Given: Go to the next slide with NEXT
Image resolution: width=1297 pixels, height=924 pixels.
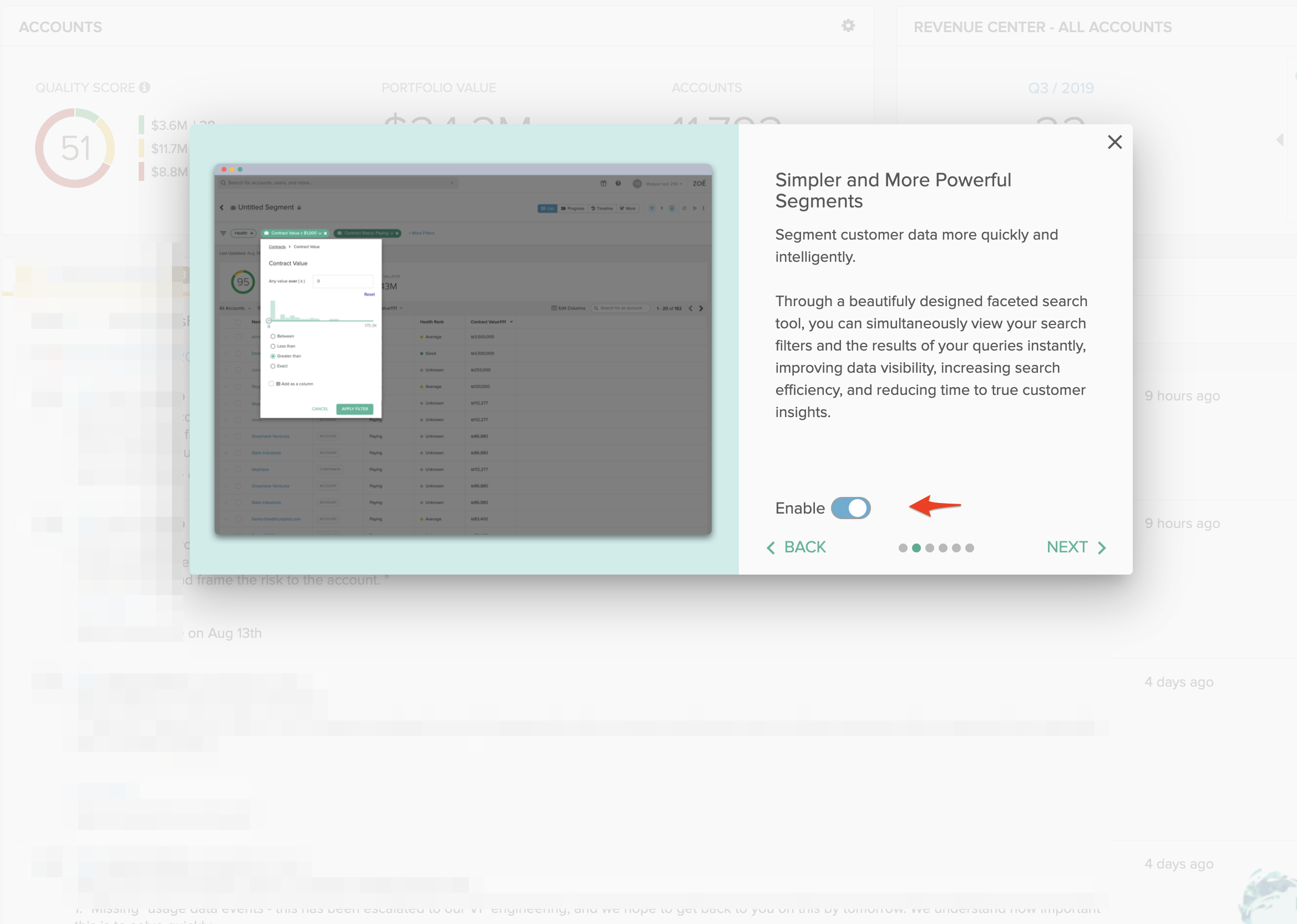Looking at the screenshot, I should (1076, 547).
